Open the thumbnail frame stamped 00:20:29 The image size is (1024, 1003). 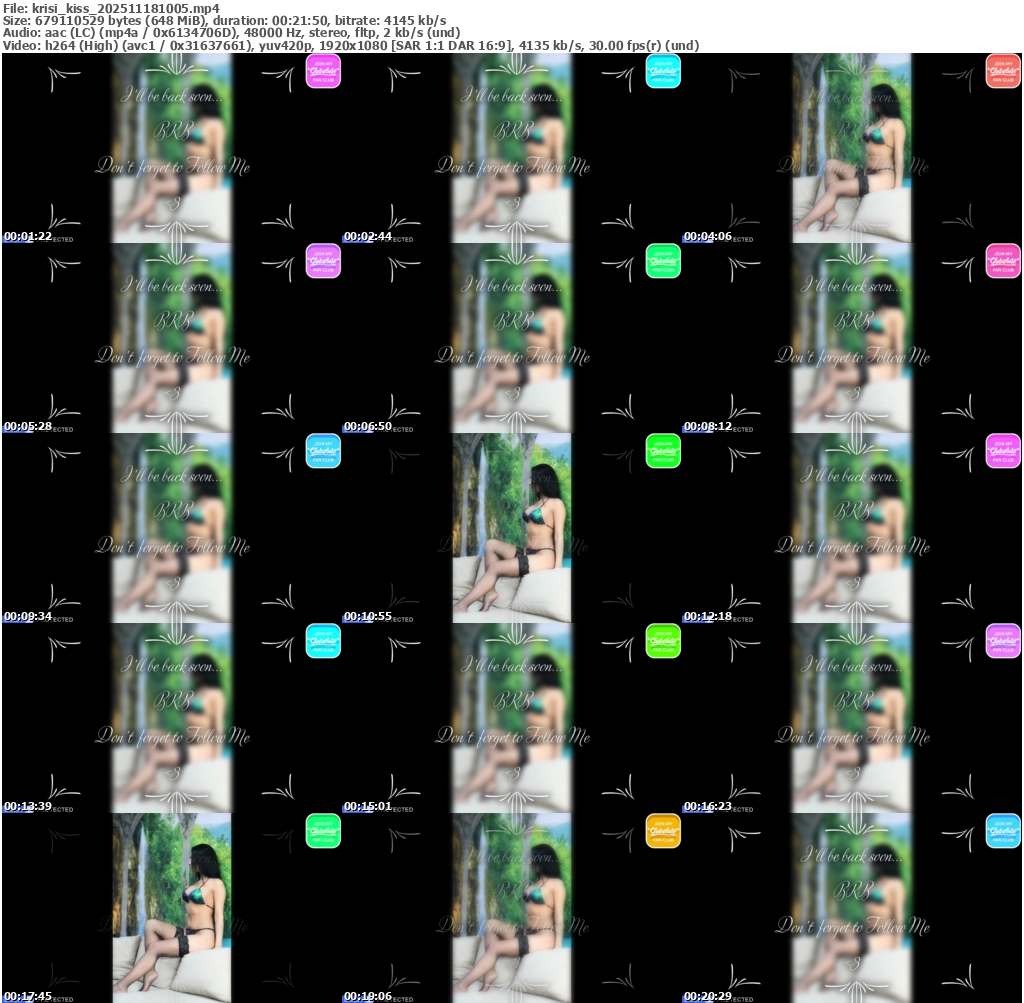[852, 908]
